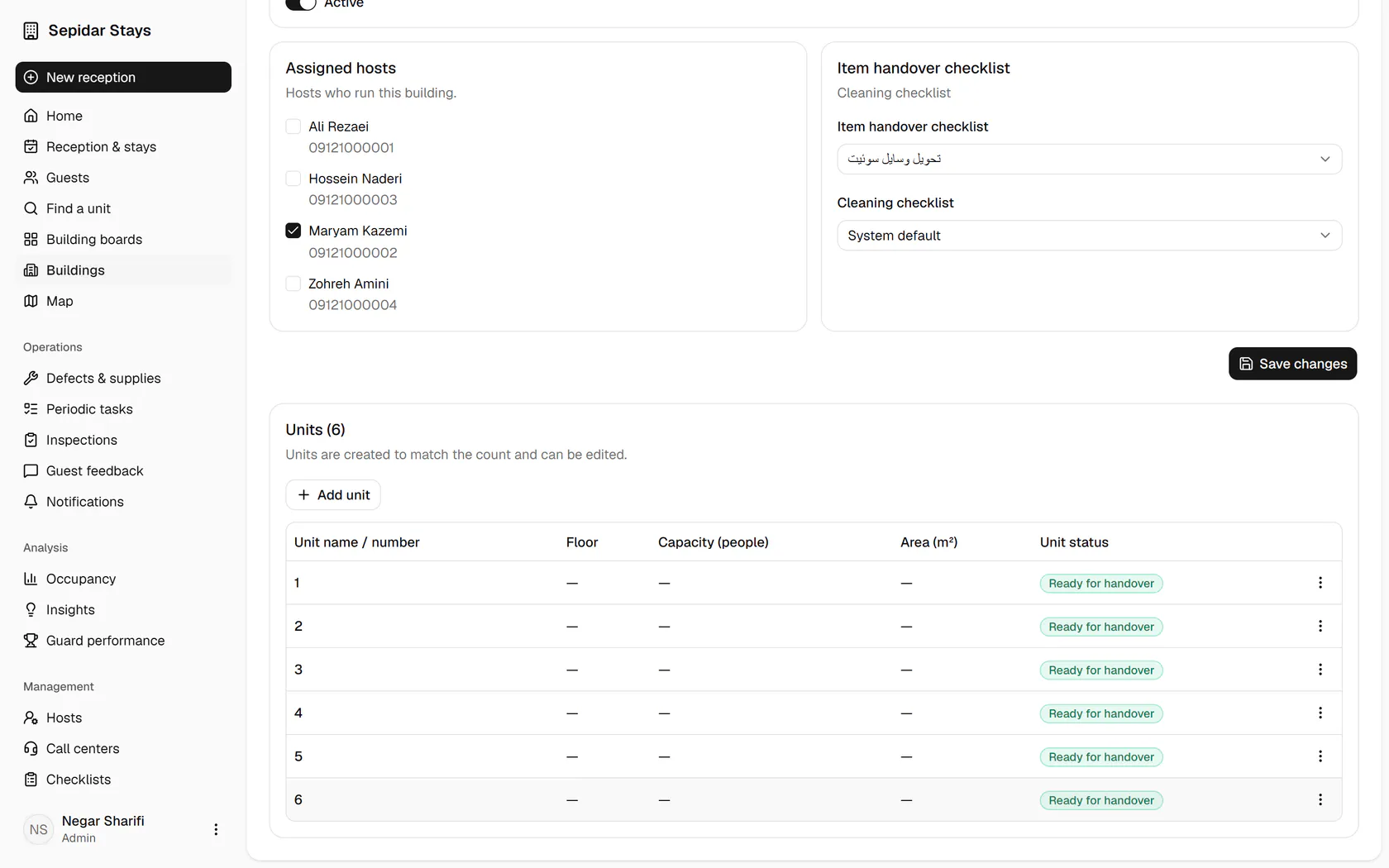
Task: Click the Guard performance trophy icon
Action: coord(31,641)
